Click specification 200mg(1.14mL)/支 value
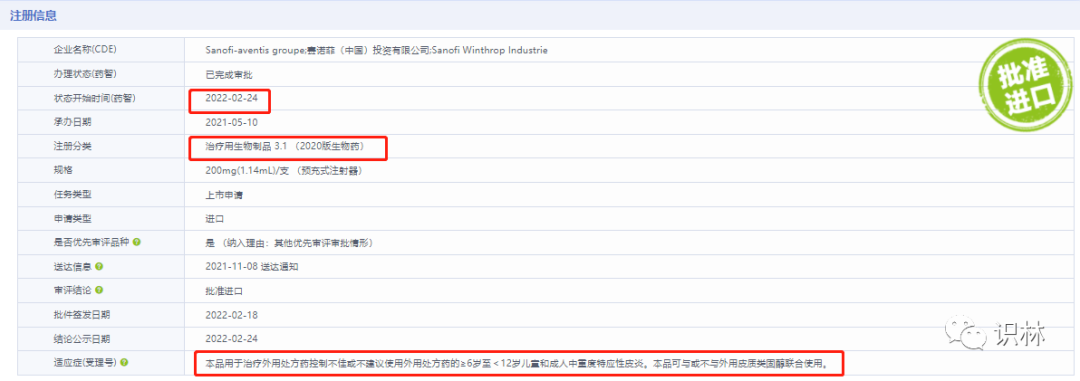This screenshot has width=1080, height=381. point(284,170)
